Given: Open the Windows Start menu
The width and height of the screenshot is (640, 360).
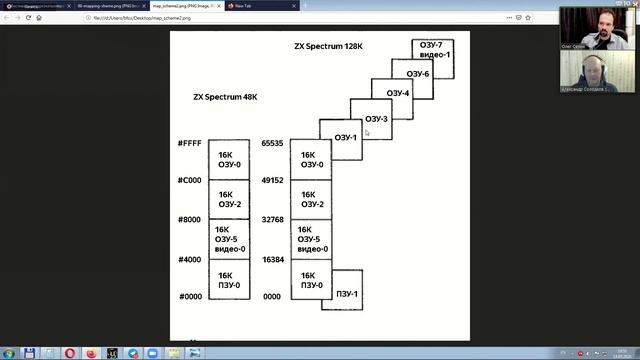Looking at the screenshot, I should (x=8, y=353).
